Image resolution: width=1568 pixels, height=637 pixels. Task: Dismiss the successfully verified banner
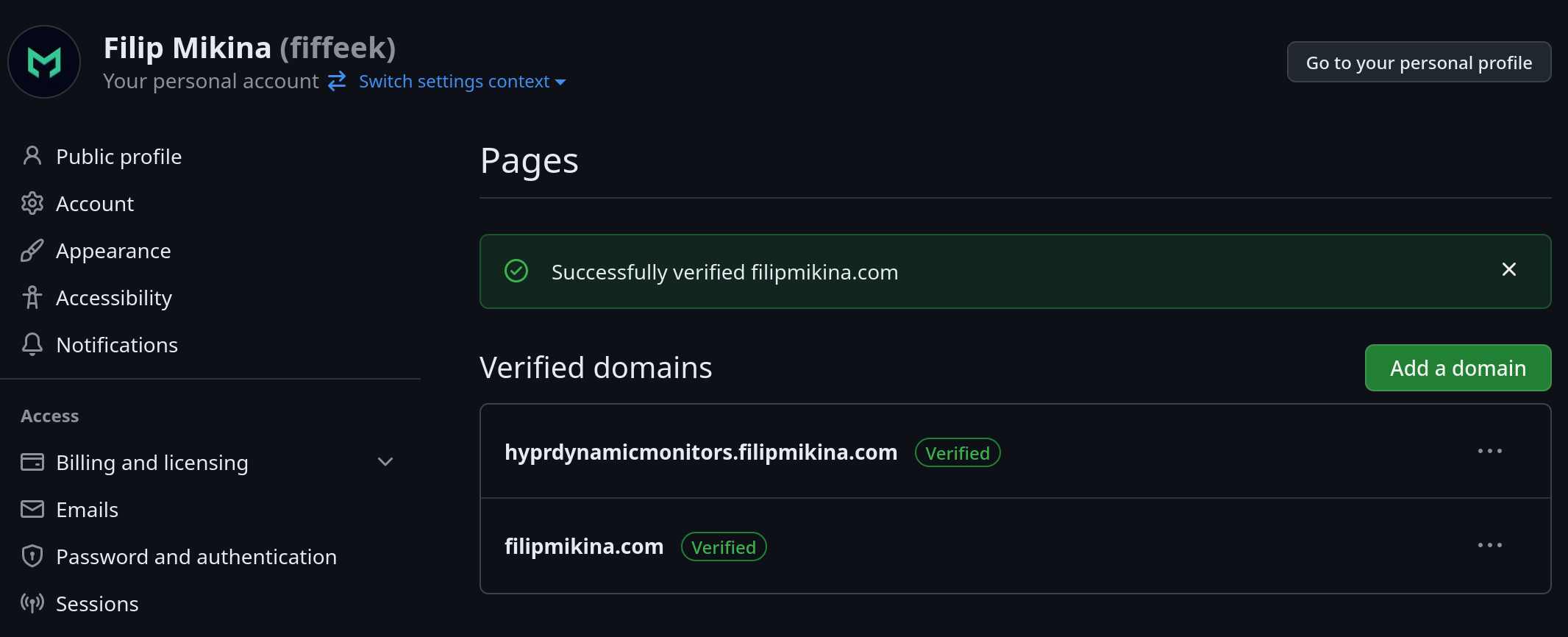coord(1508,270)
